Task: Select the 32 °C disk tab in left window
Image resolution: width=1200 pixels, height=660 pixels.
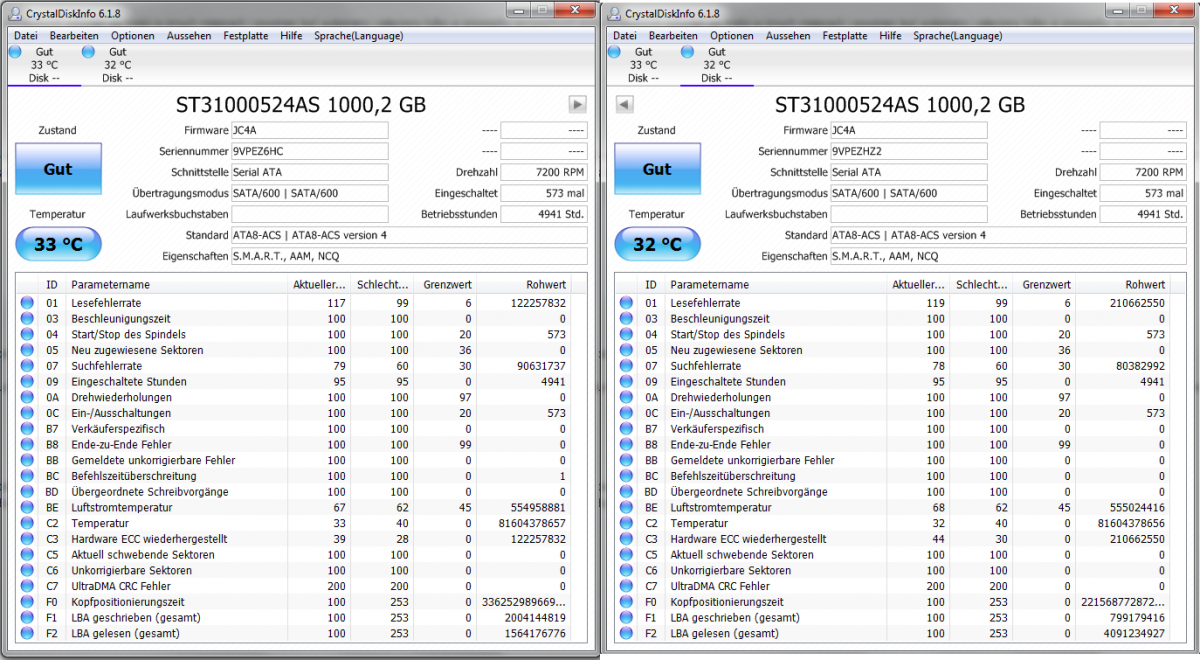Action: click(x=117, y=64)
